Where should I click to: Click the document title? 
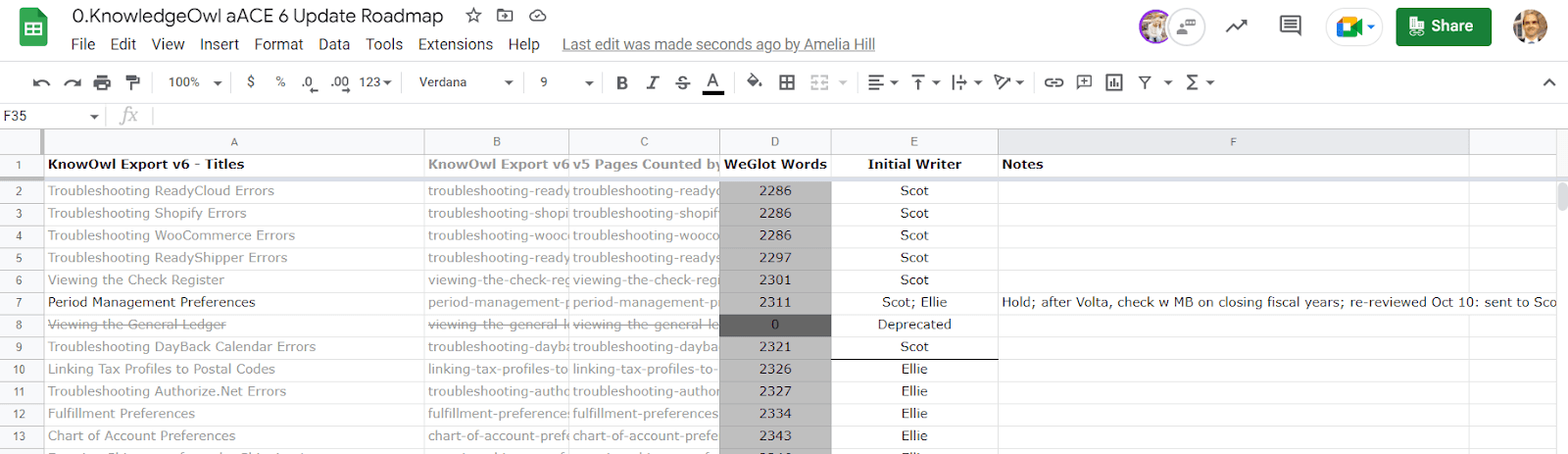258,16
